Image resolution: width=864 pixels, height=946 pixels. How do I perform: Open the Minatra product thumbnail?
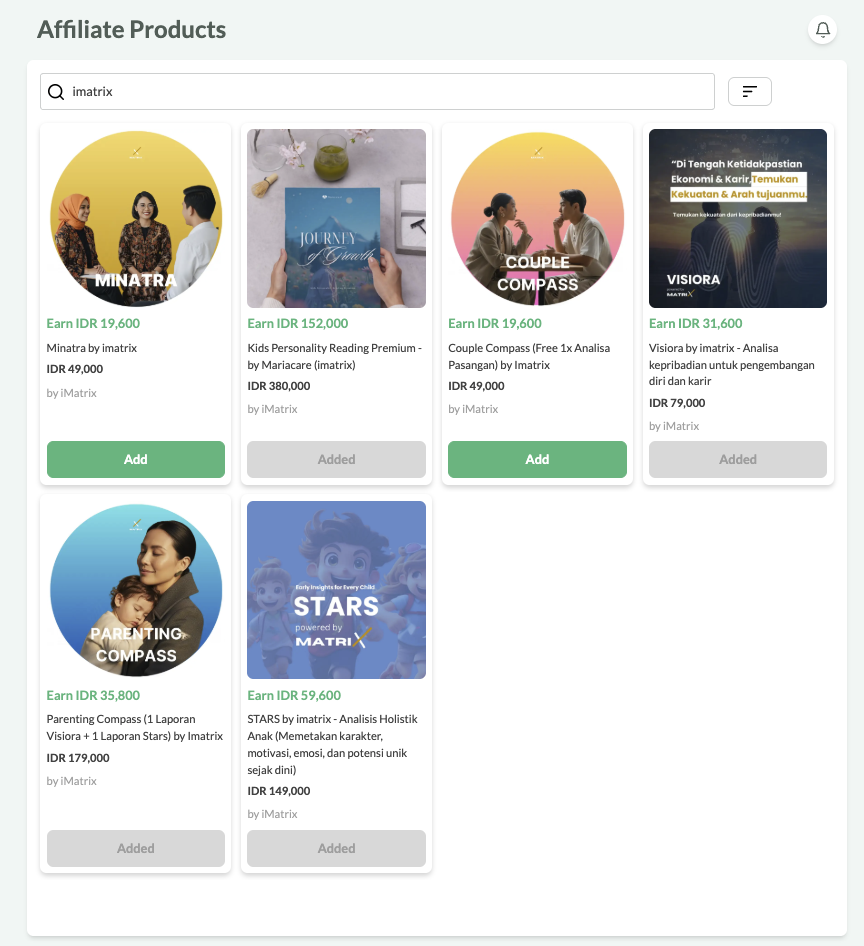point(136,218)
